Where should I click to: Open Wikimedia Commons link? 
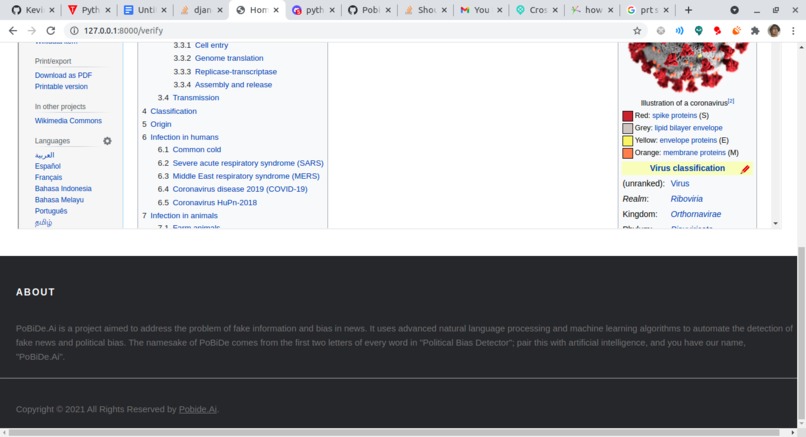[68, 121]
